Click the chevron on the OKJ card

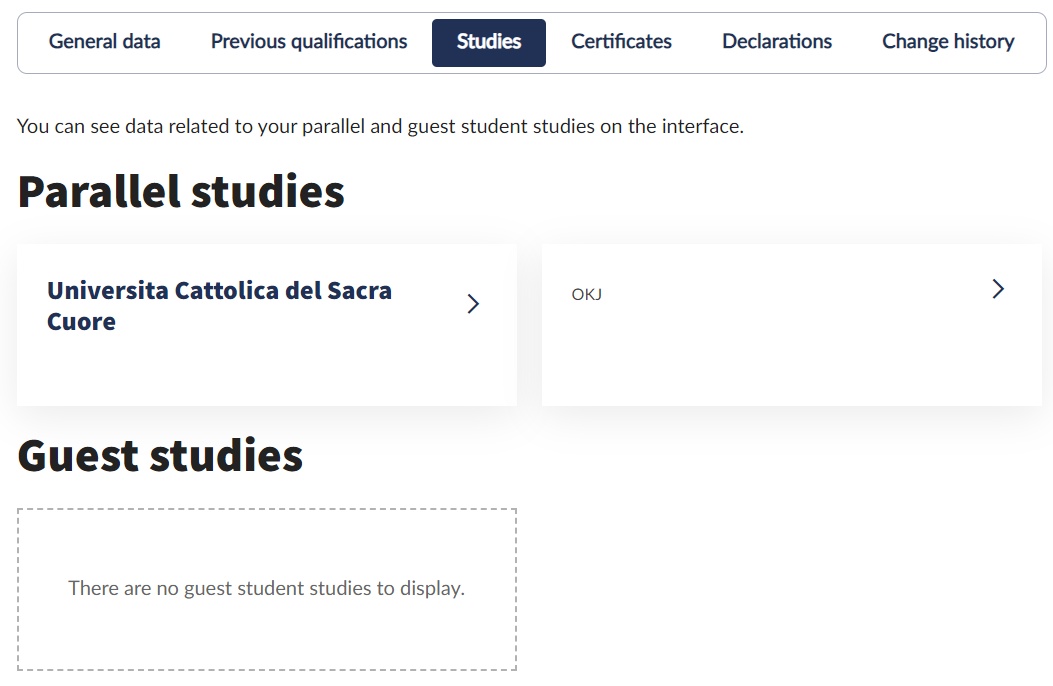click(x=997, y=289)
